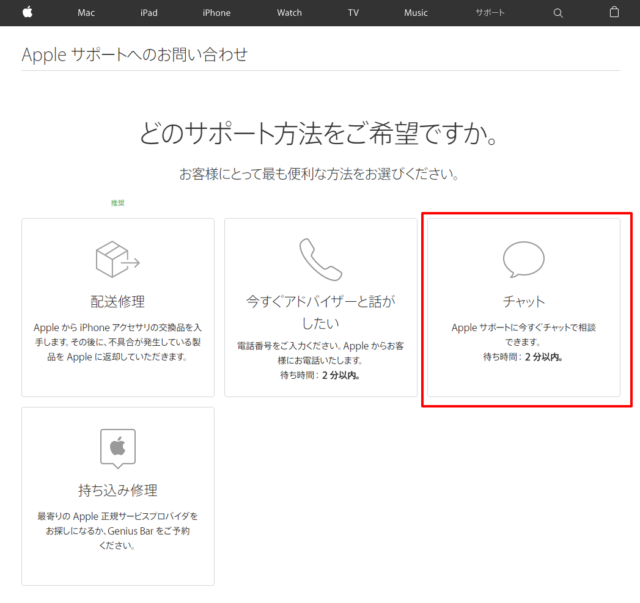Click the Apple store badge icon for 持ち込み修理

(x=118, y=448)
